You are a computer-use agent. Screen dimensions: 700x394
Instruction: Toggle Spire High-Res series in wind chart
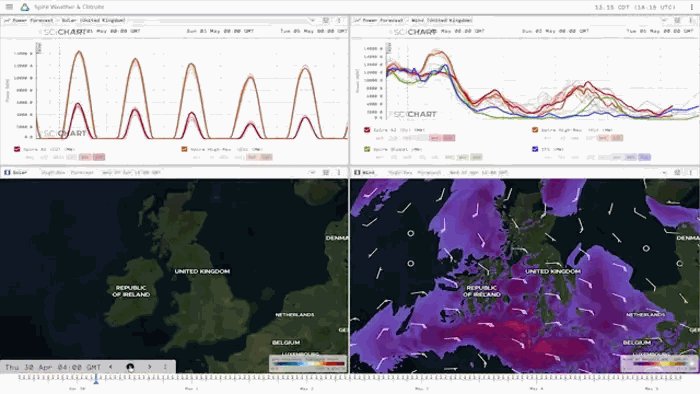coord(535,130)
